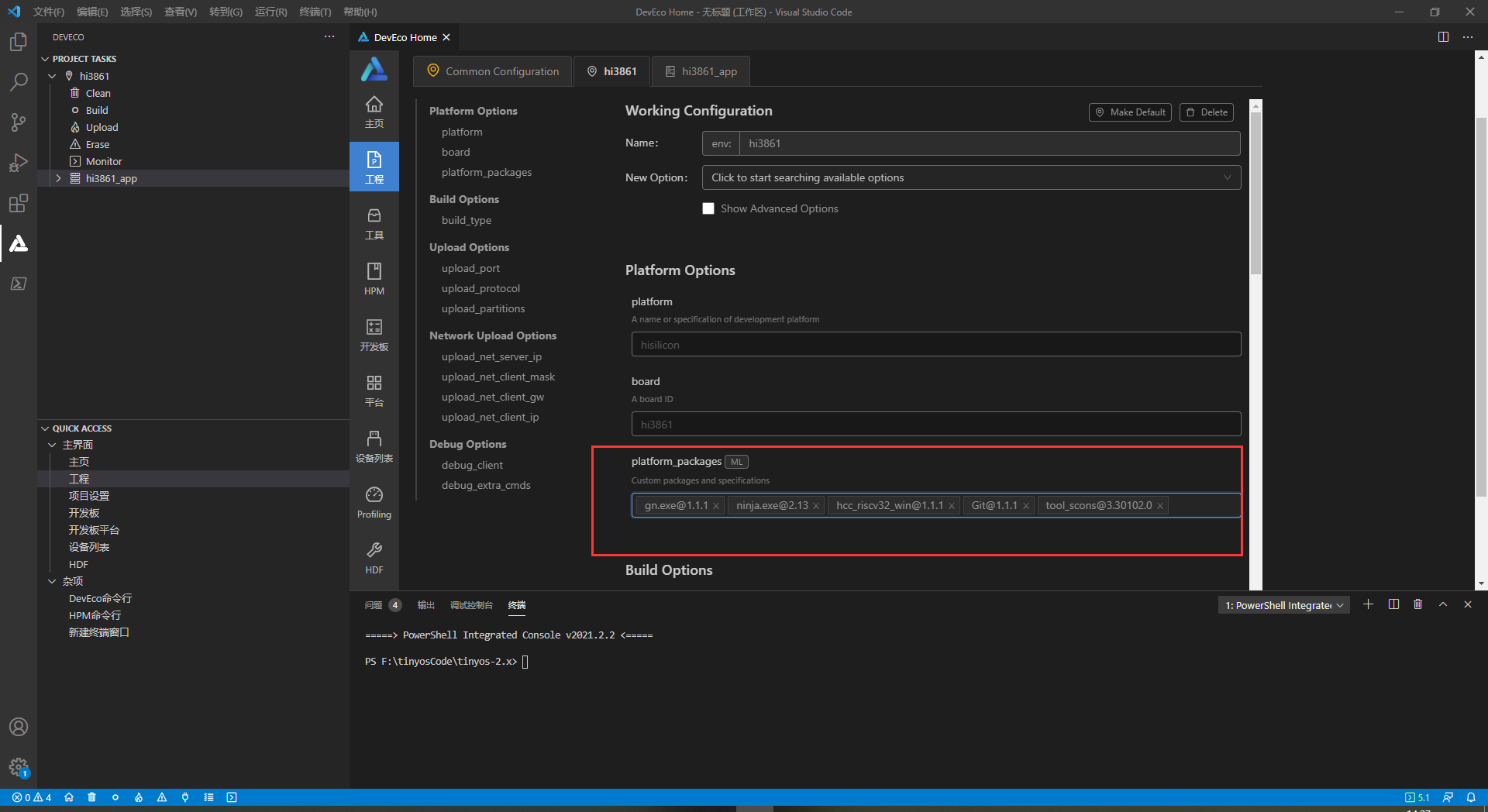Open the Explorer view in activity bar
The image size is (1488, 812).
(x=19, y=42)
